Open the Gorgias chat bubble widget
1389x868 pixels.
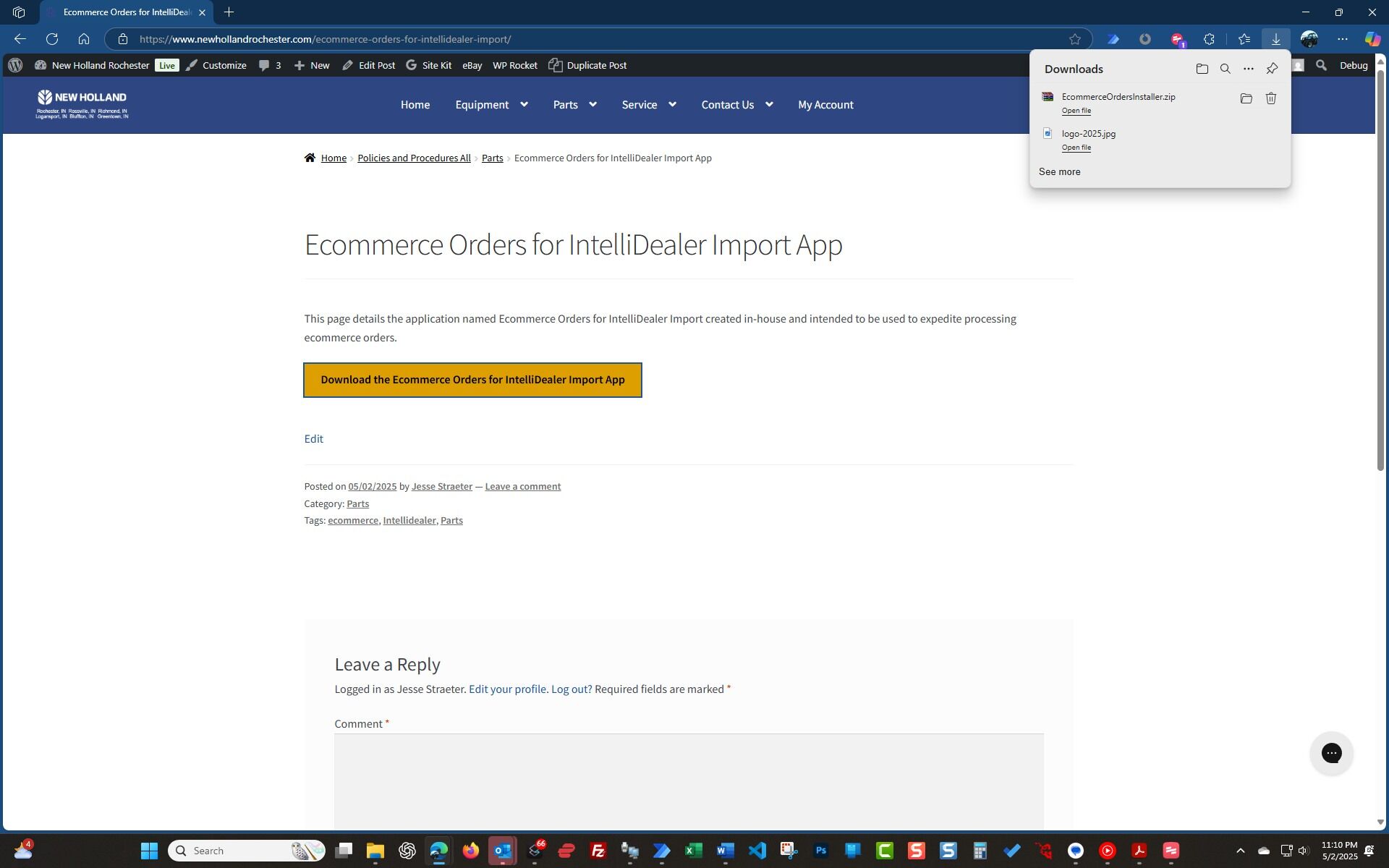click(x=1331, y=753)
